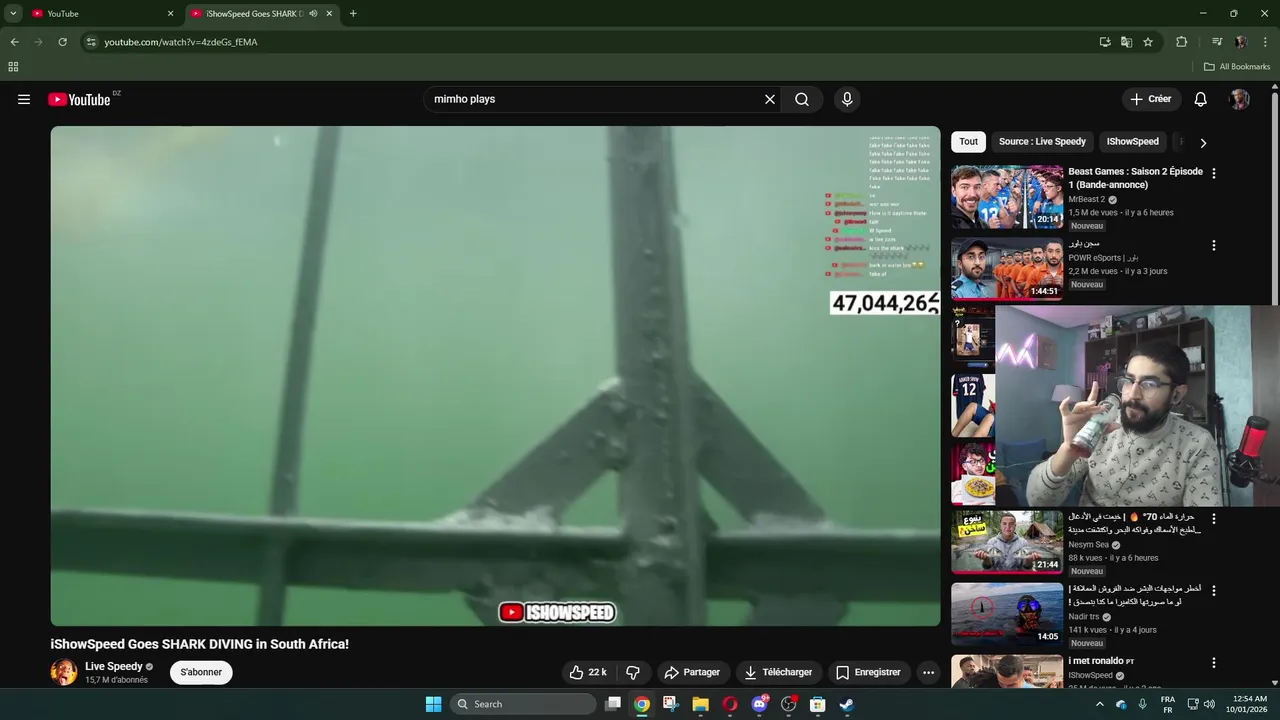Click the S'abonner subscribe button
Screen dimensions: 1280x720
201,672
